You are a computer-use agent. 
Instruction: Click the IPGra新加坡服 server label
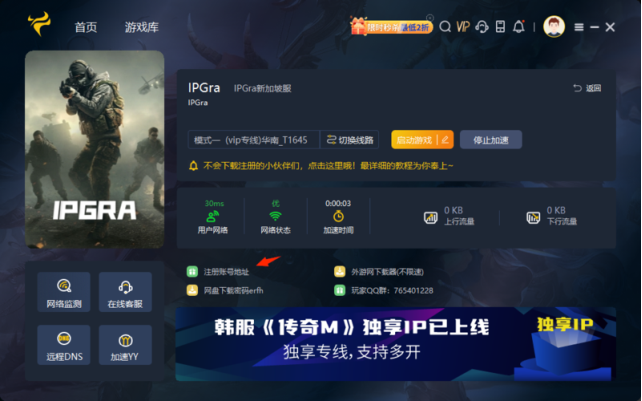click(x=262, y=88)
